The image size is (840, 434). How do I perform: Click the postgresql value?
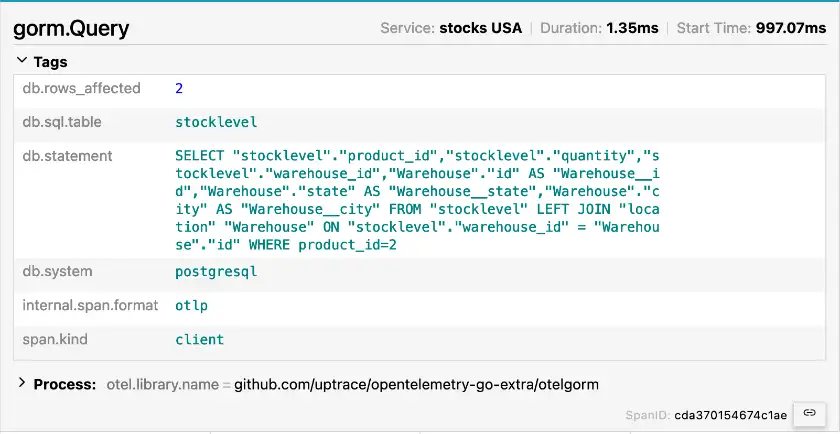pos(216,271)
